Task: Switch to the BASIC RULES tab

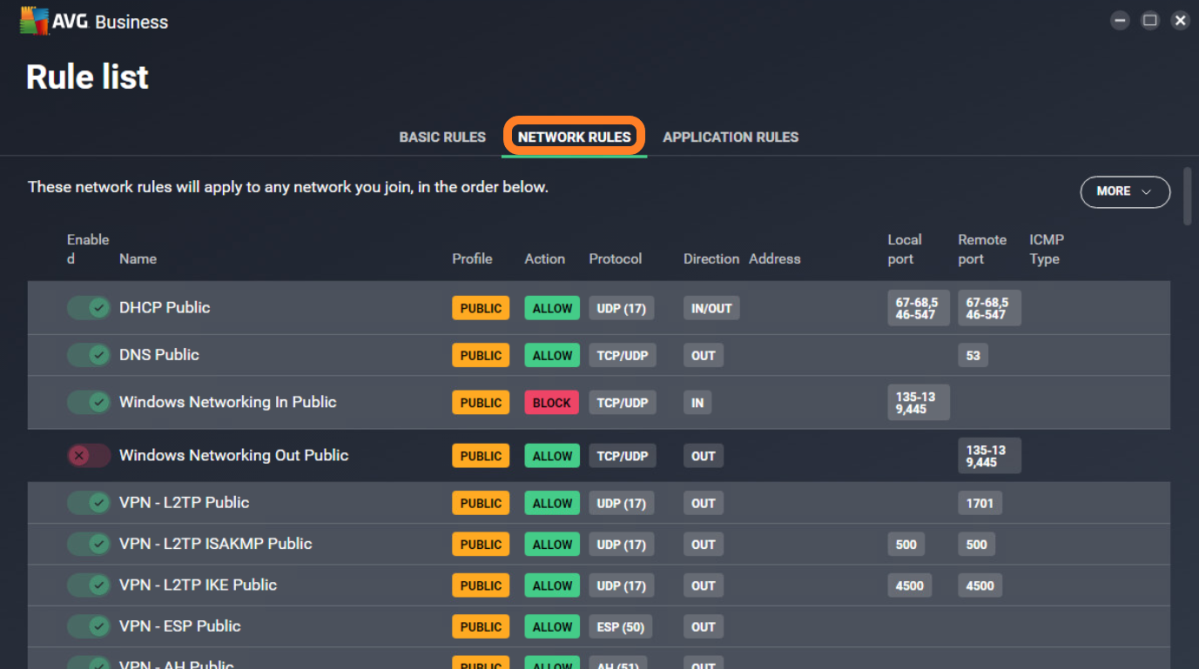Action: coord(442,137)
